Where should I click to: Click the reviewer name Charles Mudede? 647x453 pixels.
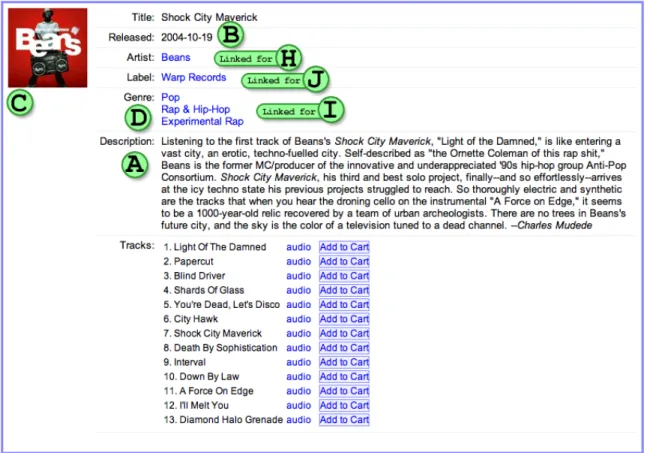coord(555,225)
